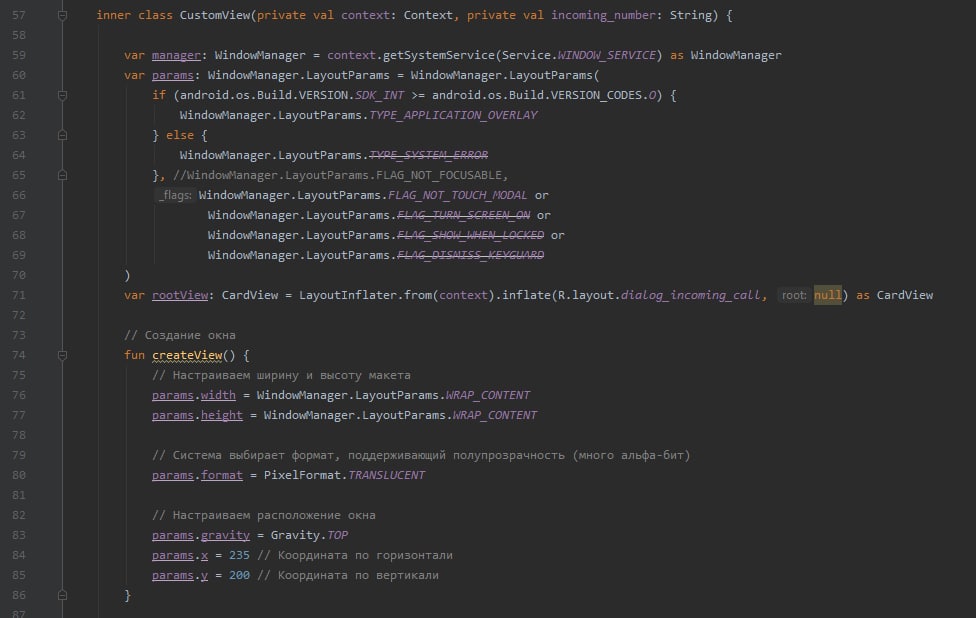
Task: Click the 'Настраиваем расположение окна' comment
Action: click(x=264, y=515)
